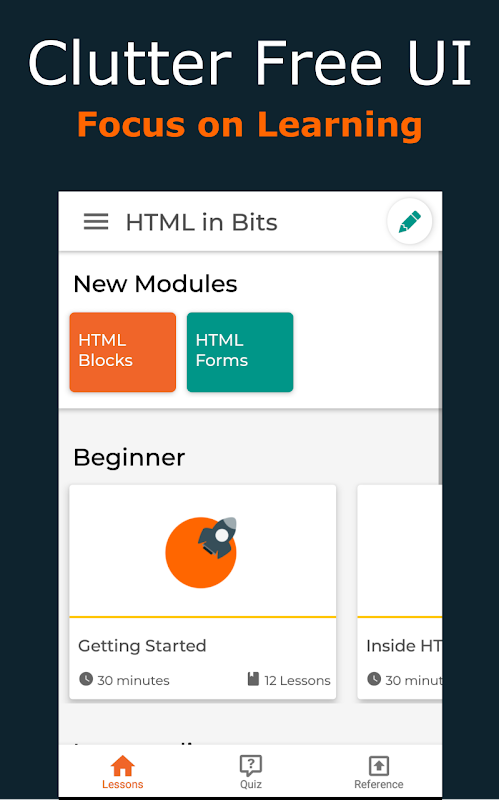Tap the teal pencil edit button
The width and height of the screenshot is (499, 800).
[410, 221]
